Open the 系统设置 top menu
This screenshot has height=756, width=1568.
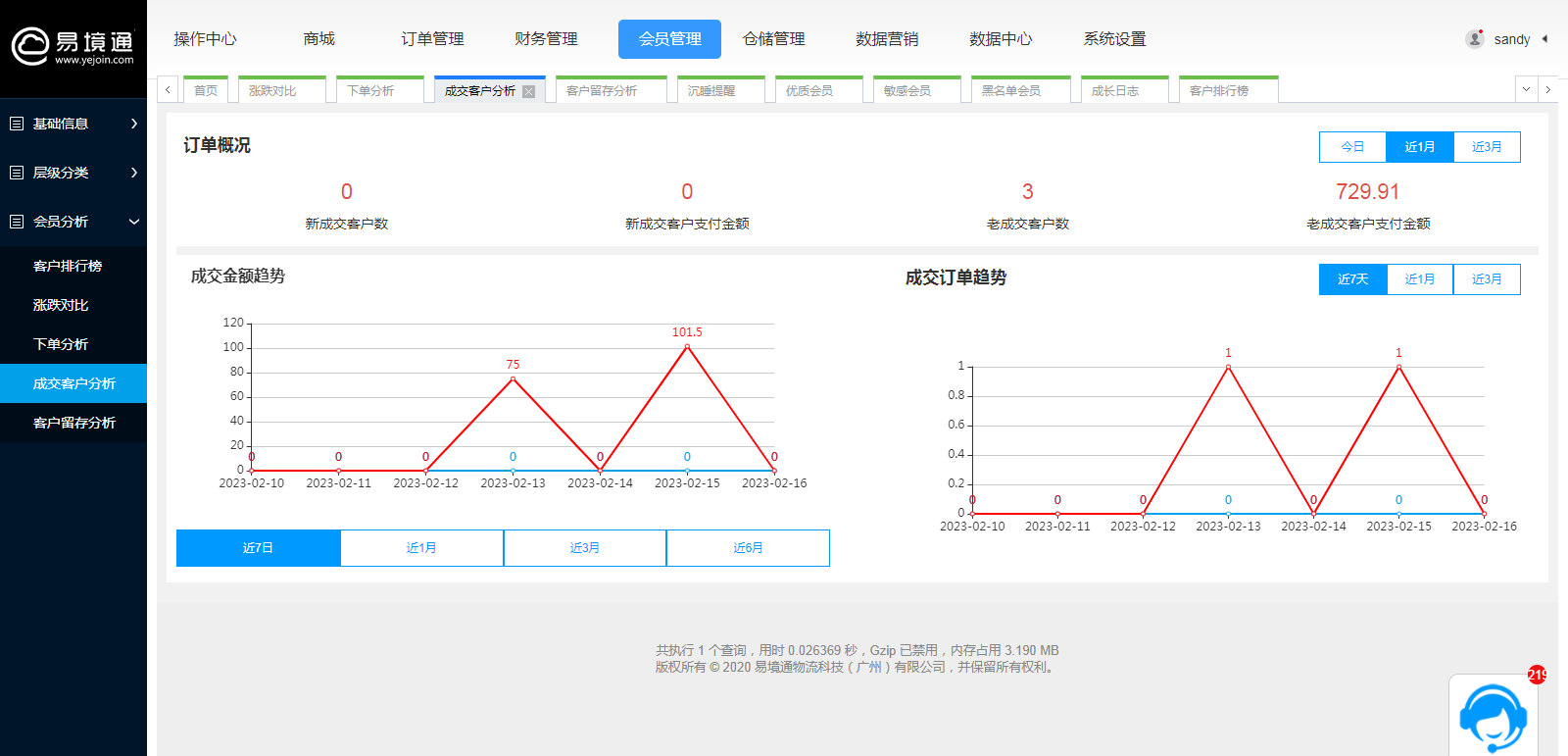(1114, 39)
